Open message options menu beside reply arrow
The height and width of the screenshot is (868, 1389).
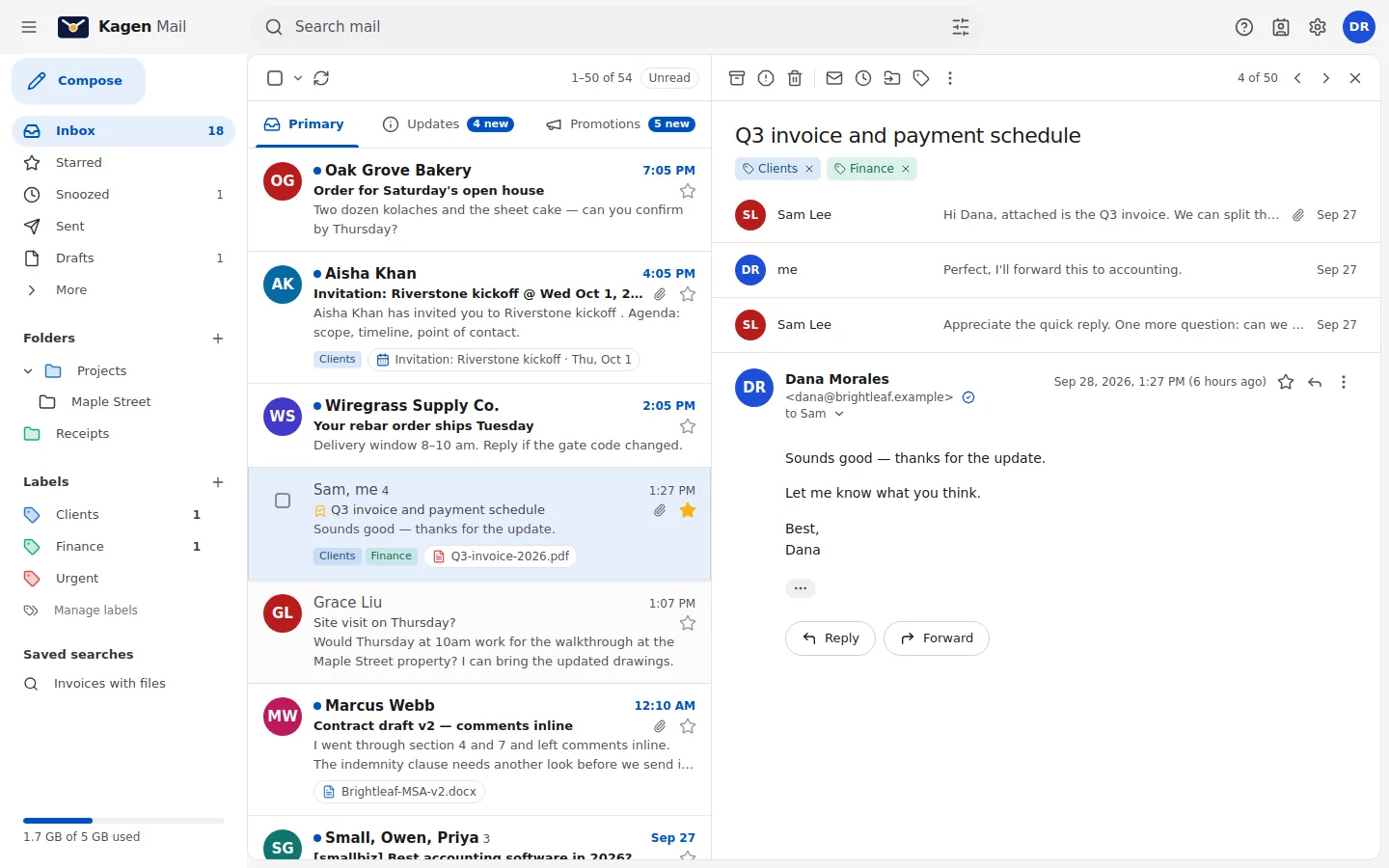(x=1344, y=382)
